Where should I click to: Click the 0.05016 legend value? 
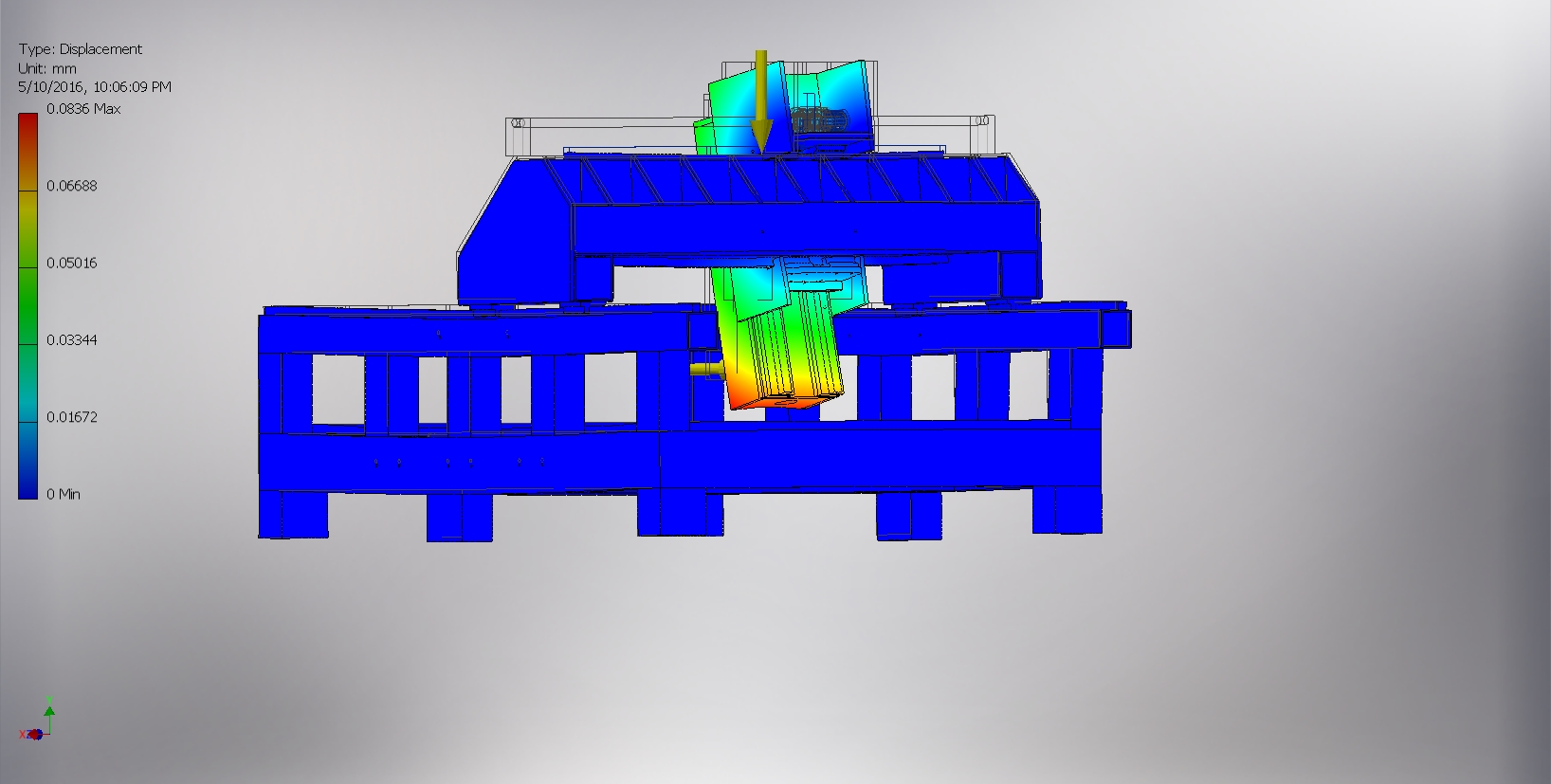pyautogui.click(x=72, y=263)
